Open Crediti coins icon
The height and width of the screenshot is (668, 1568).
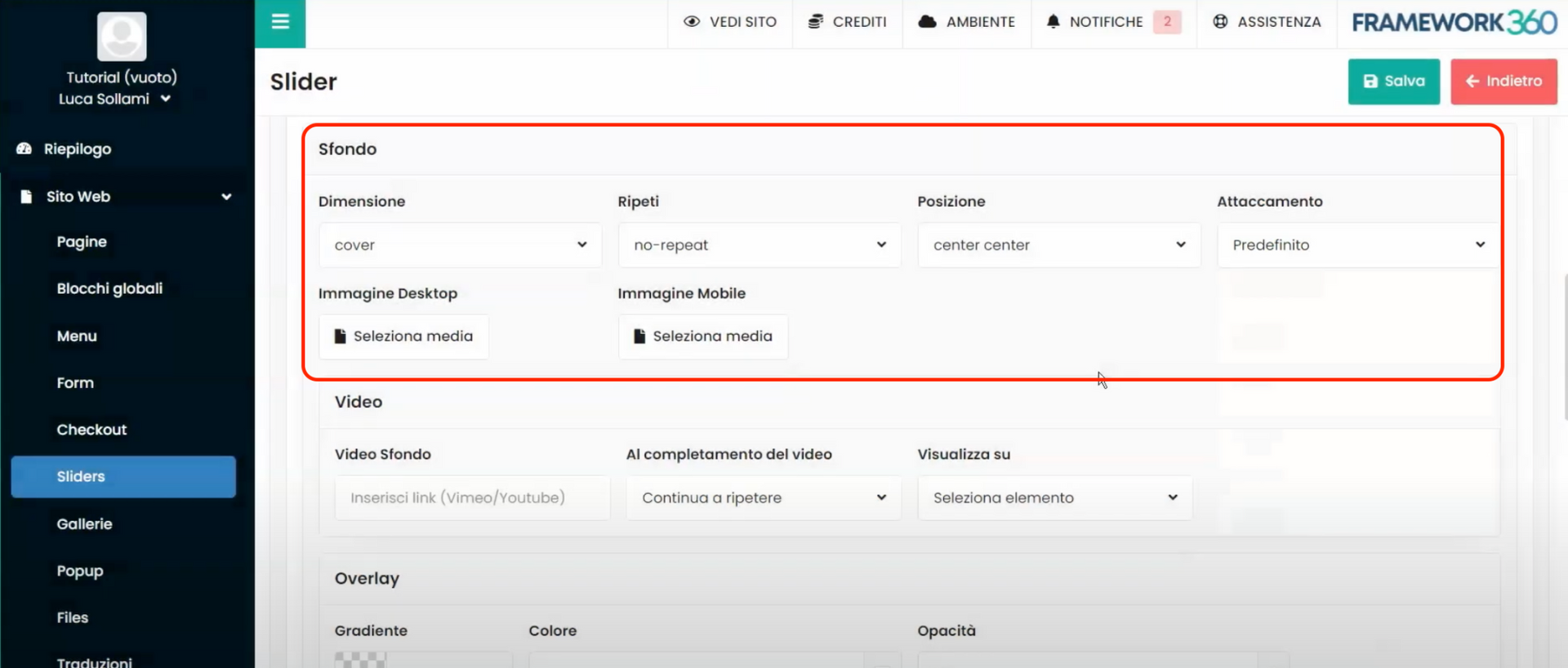pyautogui.click(x=815, y=22)
